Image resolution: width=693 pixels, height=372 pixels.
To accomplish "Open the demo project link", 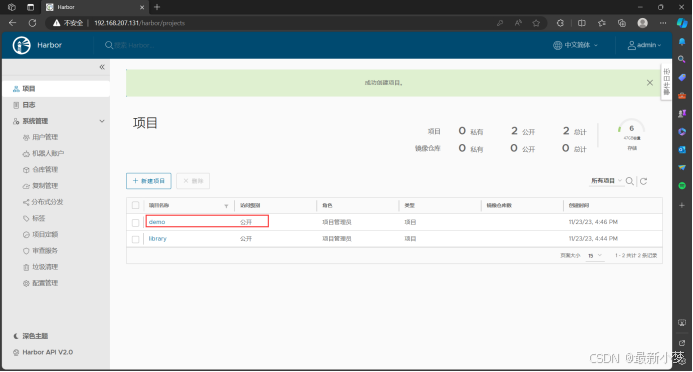I will (157, 222).
